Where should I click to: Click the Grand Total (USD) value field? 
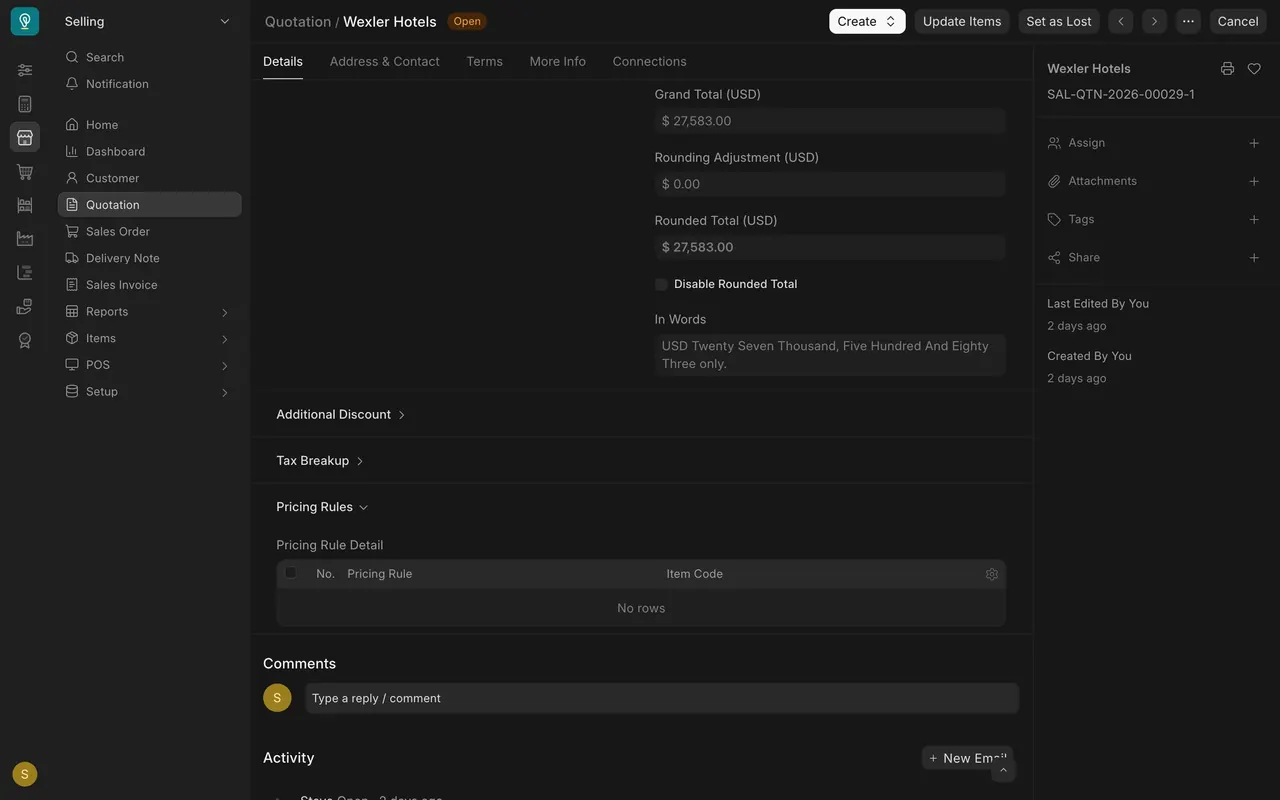(830, 121)
